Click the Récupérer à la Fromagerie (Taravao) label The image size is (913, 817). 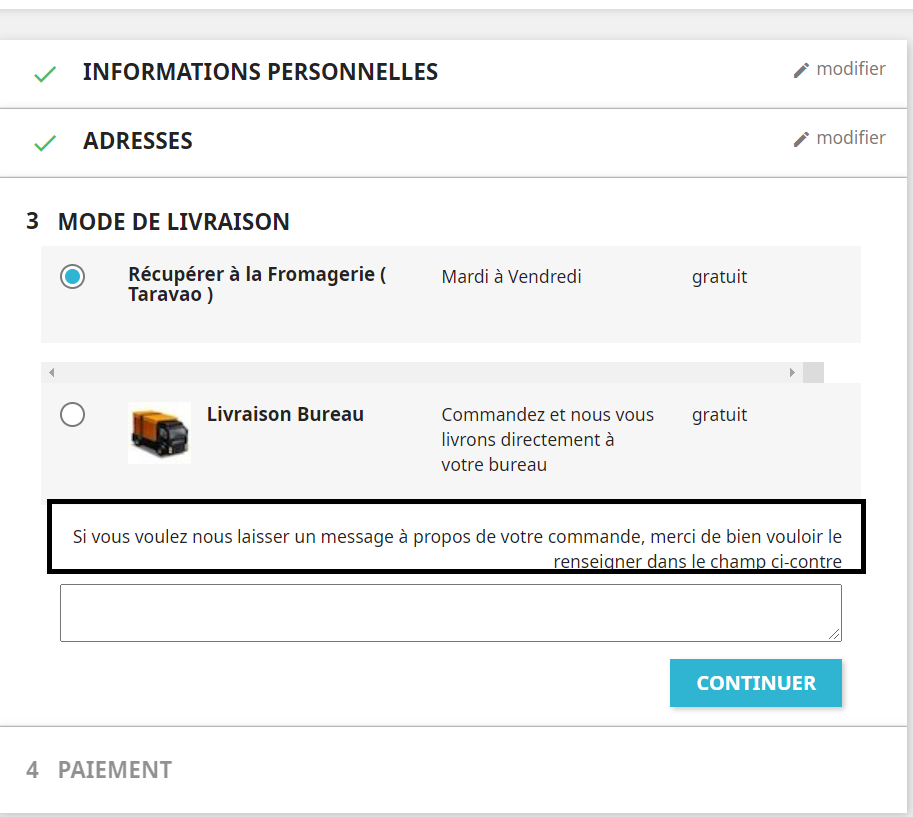[x=257, y=284]
